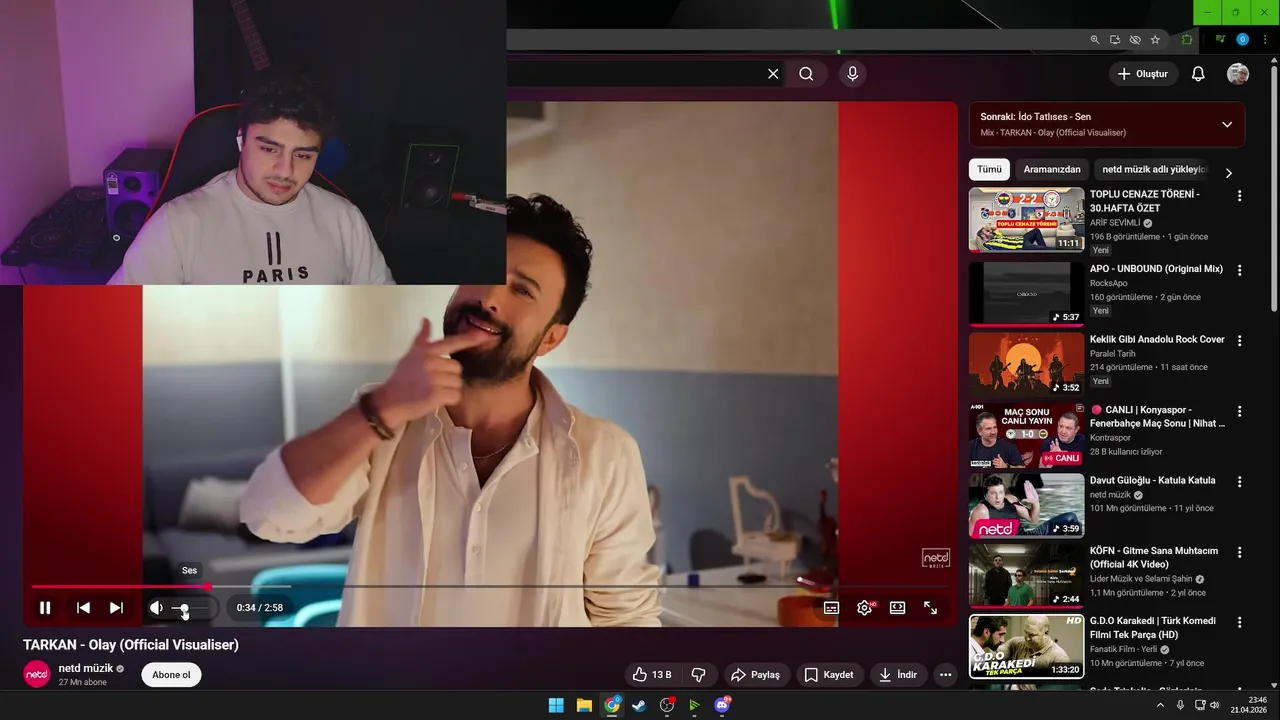Show more filter chips with arrow
The height and width of the screenshot is (720, 1280).
[1229, 173]
